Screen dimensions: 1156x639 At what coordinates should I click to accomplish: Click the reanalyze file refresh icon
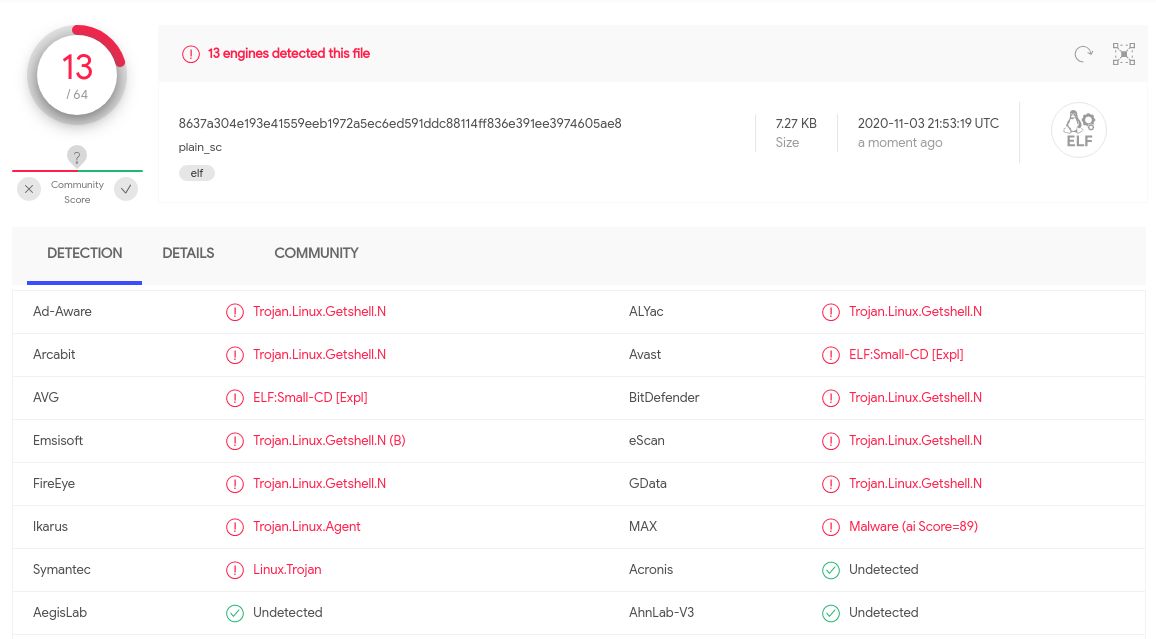(1083, 54)
